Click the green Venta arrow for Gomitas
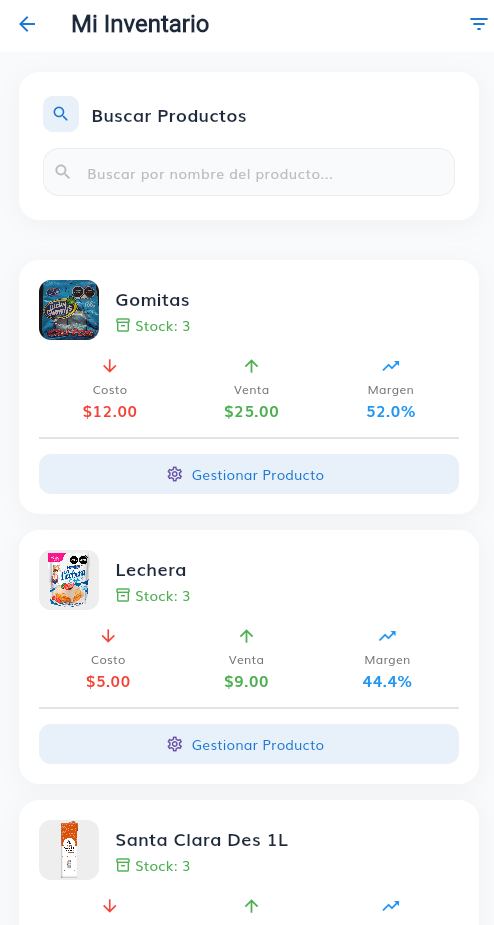The image size is (494, 925). [251, 366]
